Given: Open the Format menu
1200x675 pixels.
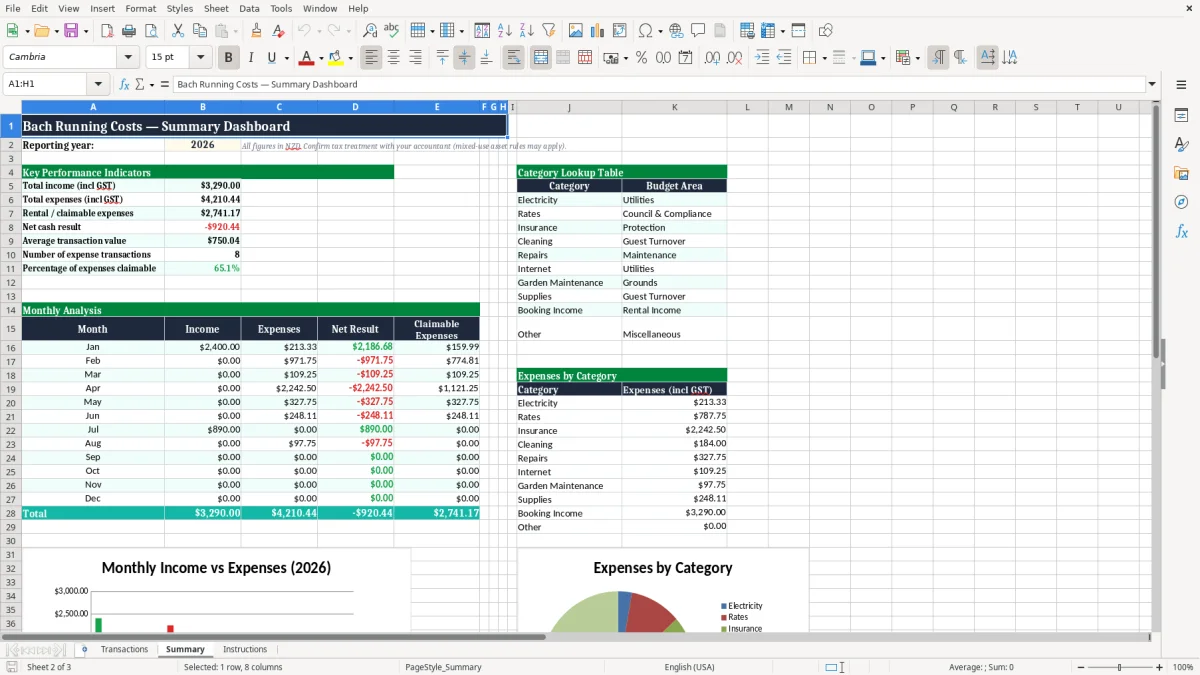Looking at the screenshot, I should click(140, 8).
